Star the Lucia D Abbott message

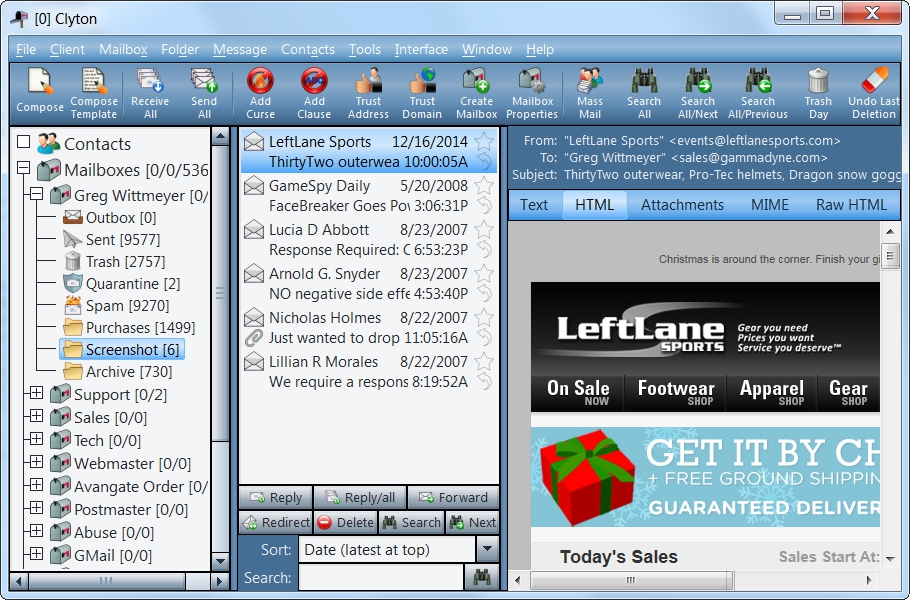coord(484,229)
